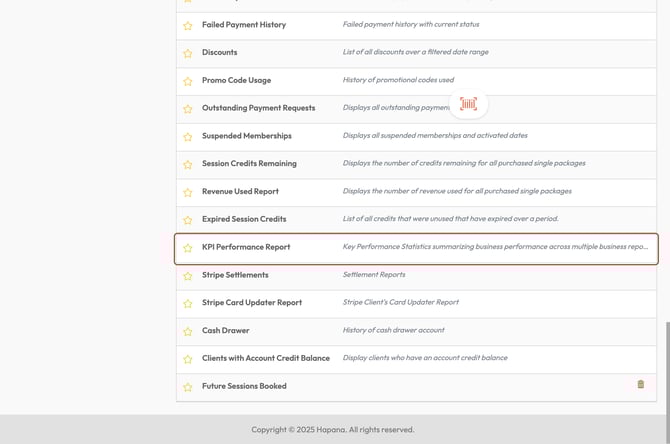The image size is (670, 444).
Task: Star the Promo Code Usage report
Action: (187, 81)
